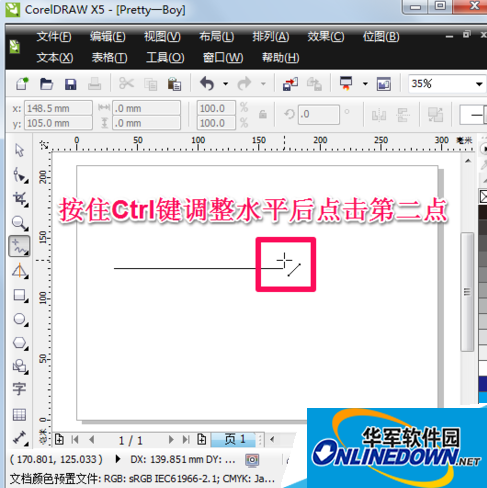Screen dimensions: 487x488
Task: Select the Freehand drawing tool
Action: pyautogui.click(x=19, y=246)
